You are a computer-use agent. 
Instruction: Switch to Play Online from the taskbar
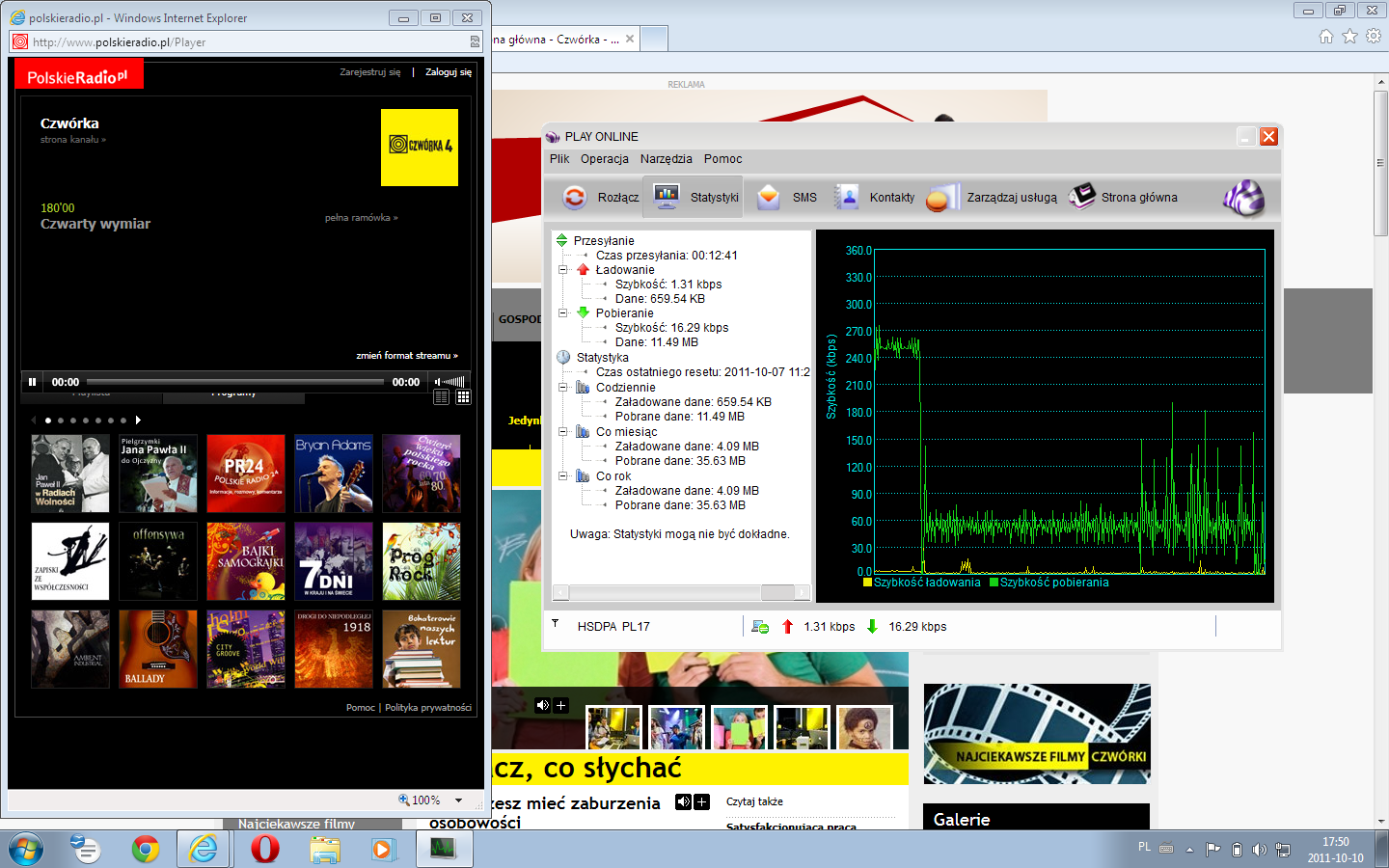coord(444,849)
